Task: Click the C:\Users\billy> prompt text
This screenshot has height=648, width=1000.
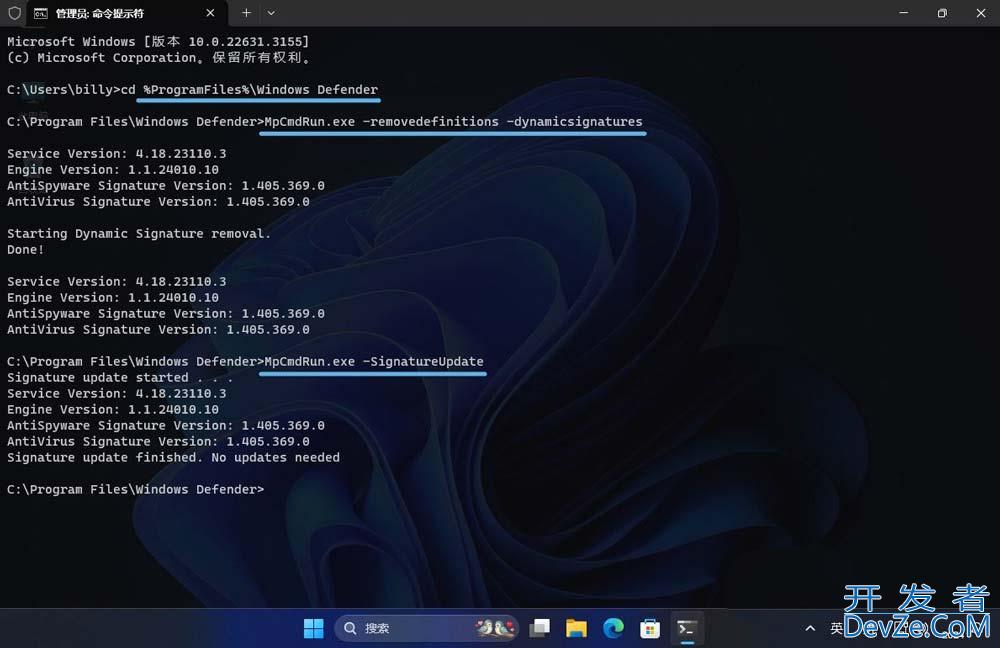Action: point(63,89)
